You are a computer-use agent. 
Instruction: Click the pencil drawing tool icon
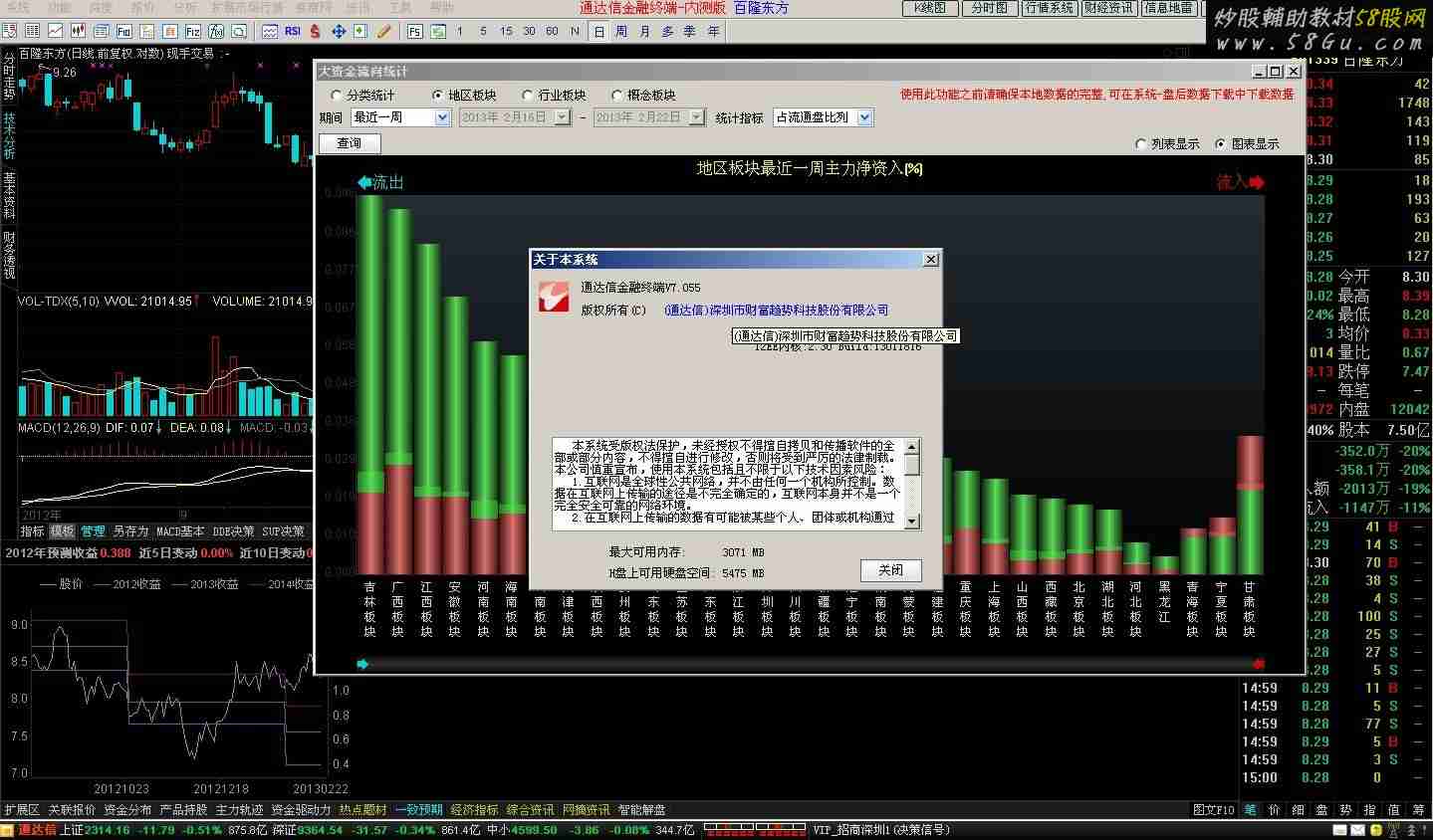pos(384,31)
